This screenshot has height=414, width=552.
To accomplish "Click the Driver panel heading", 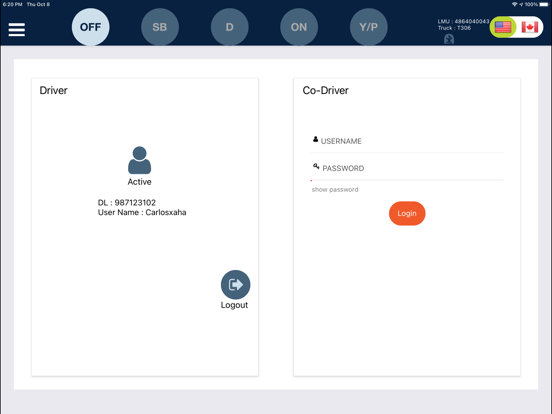I will pos(53,90).
